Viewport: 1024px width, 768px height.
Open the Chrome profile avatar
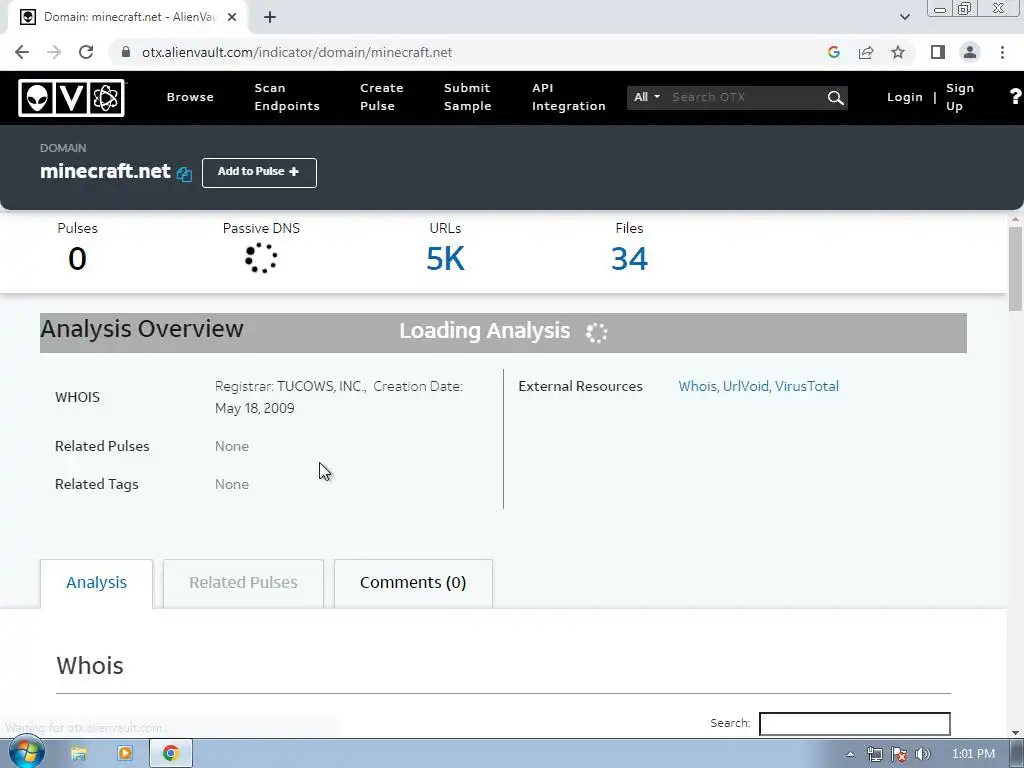point(970,52)
